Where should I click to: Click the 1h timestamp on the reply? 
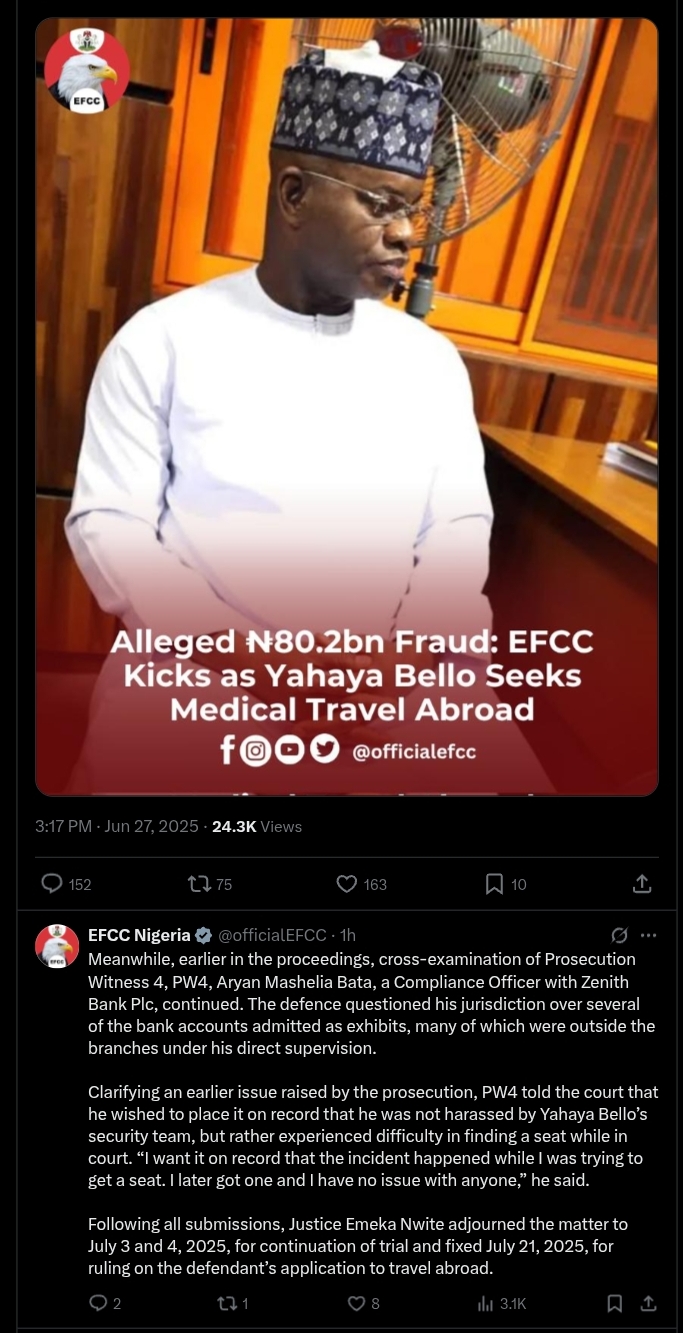pos(348,935)
